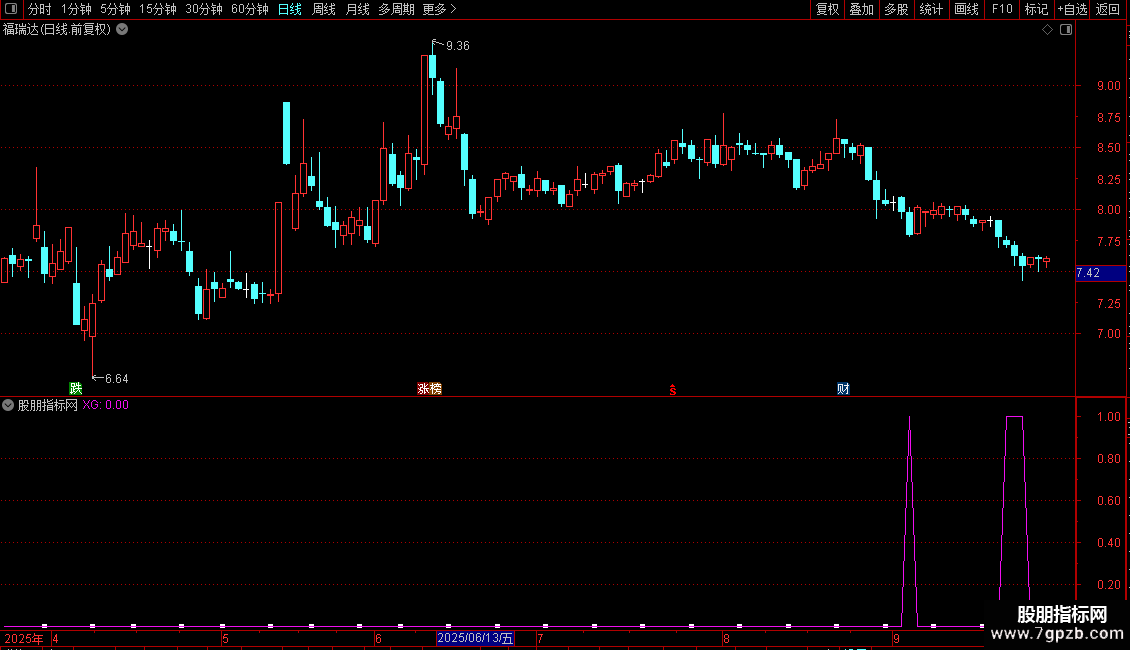Toggle the left sidebar panel icon
Screen dimensions: 1130x650
(x=11, y=9)
